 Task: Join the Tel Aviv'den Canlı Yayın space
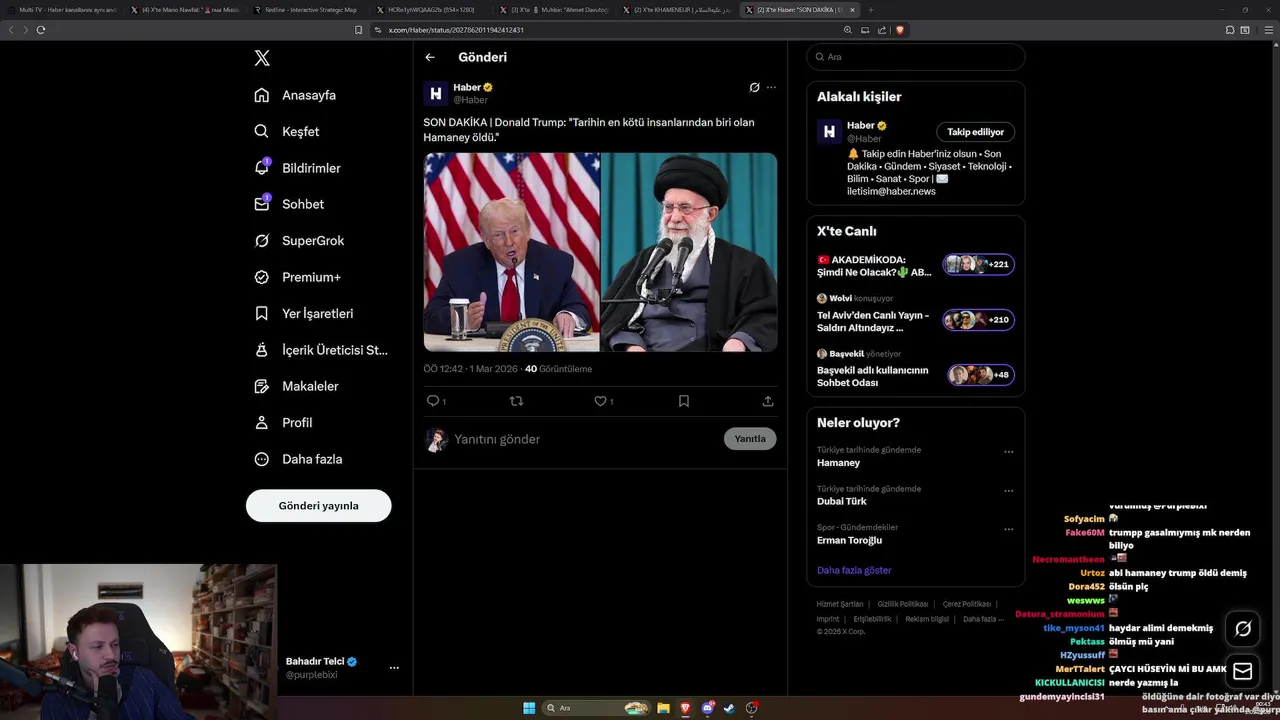[916, 315]
